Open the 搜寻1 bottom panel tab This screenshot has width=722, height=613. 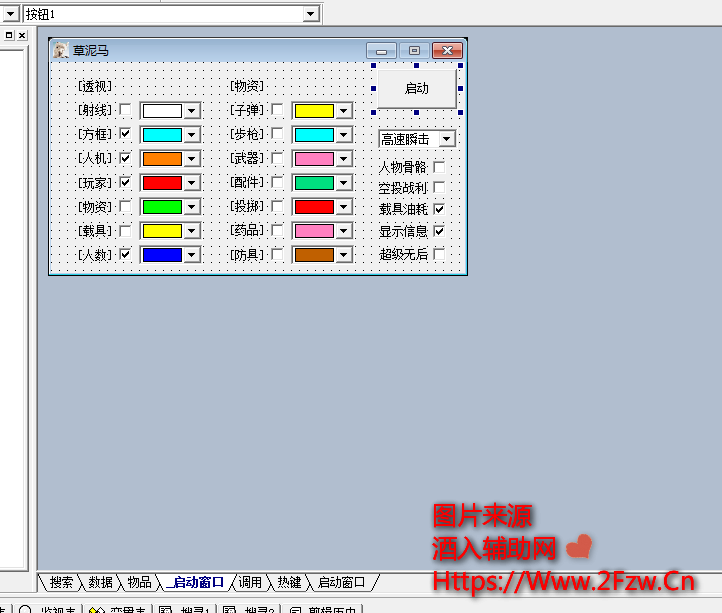click(185, 609)
